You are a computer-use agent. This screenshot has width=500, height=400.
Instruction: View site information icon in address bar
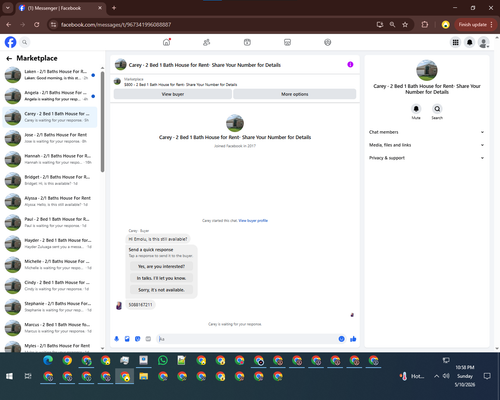(x=53, y=25)
